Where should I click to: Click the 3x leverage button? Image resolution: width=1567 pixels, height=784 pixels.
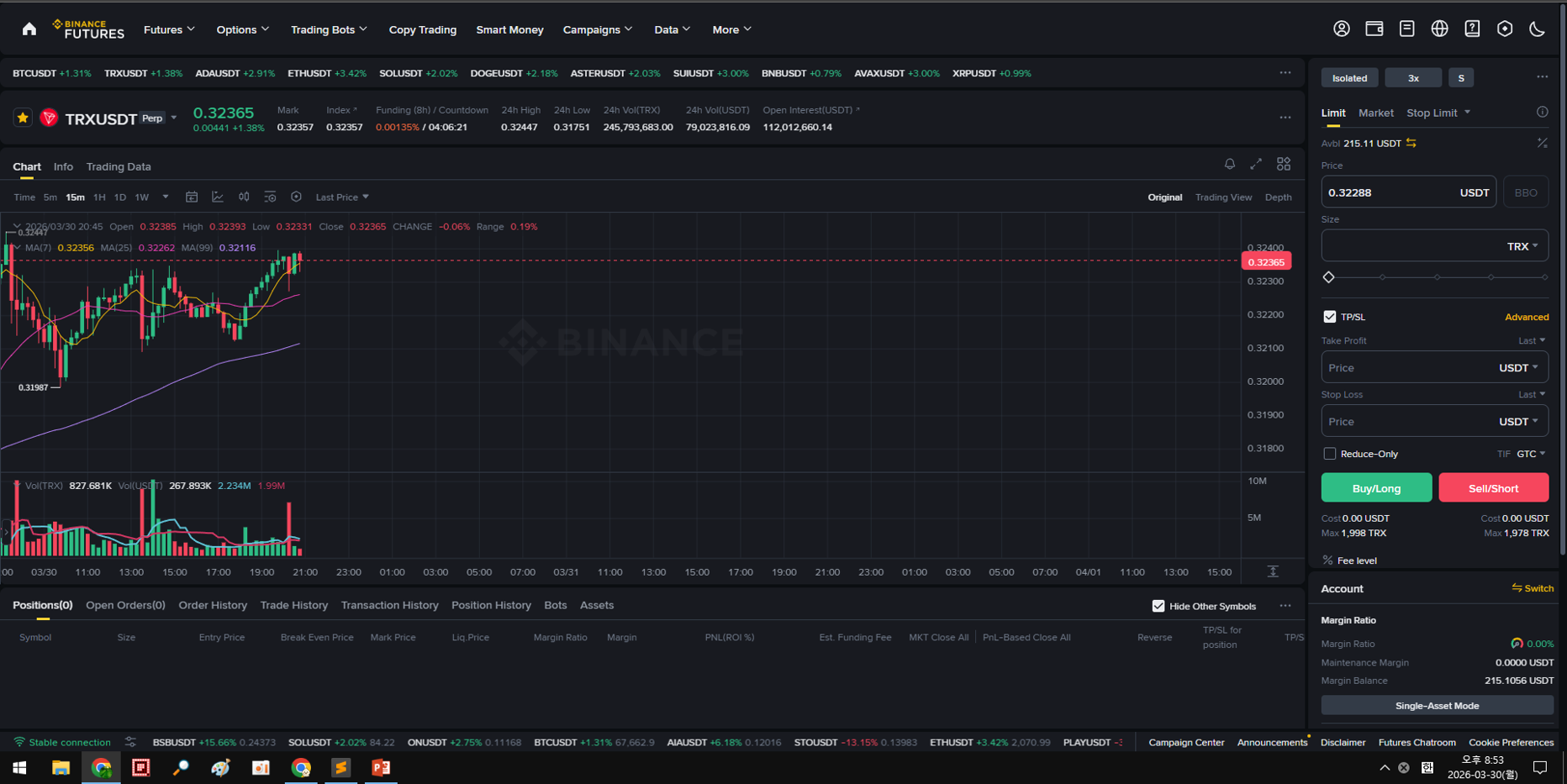[x=1413, y=77]
